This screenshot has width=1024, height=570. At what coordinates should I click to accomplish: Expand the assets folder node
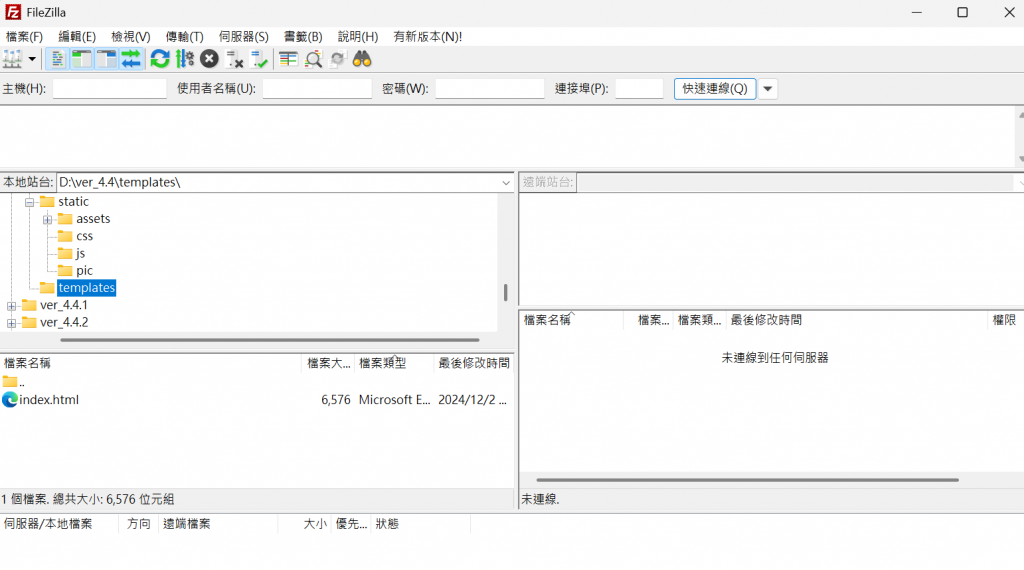[x=48, y=219]
